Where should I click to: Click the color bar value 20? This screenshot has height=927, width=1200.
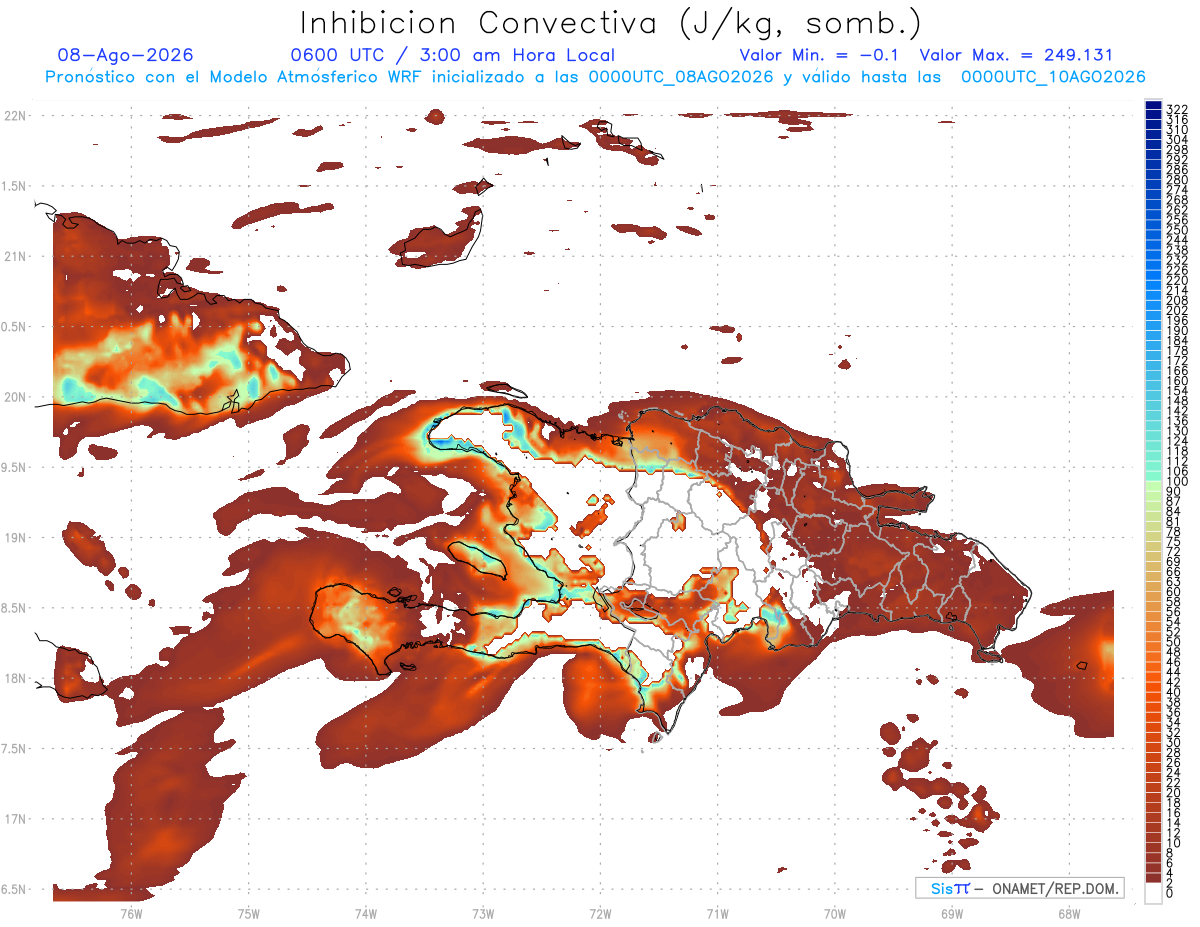(x=1173, y=792)
